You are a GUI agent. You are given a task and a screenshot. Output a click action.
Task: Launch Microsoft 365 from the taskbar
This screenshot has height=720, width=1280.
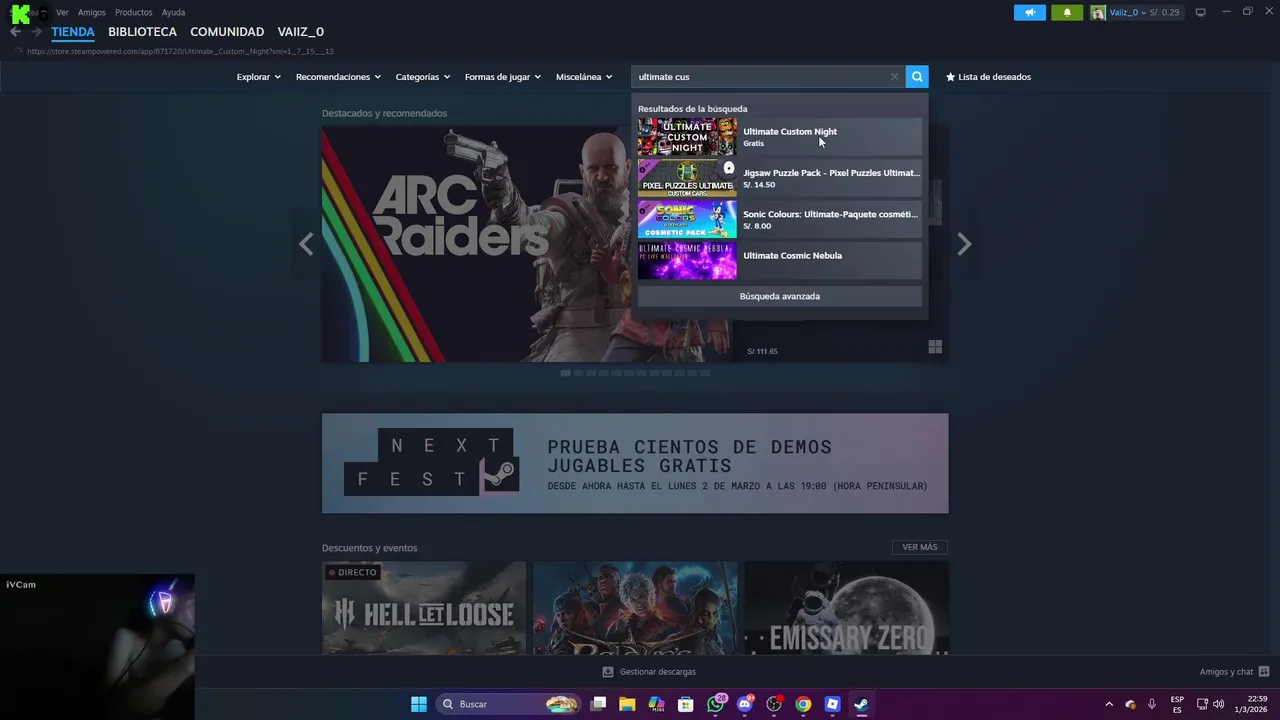[x=656, y=704]
